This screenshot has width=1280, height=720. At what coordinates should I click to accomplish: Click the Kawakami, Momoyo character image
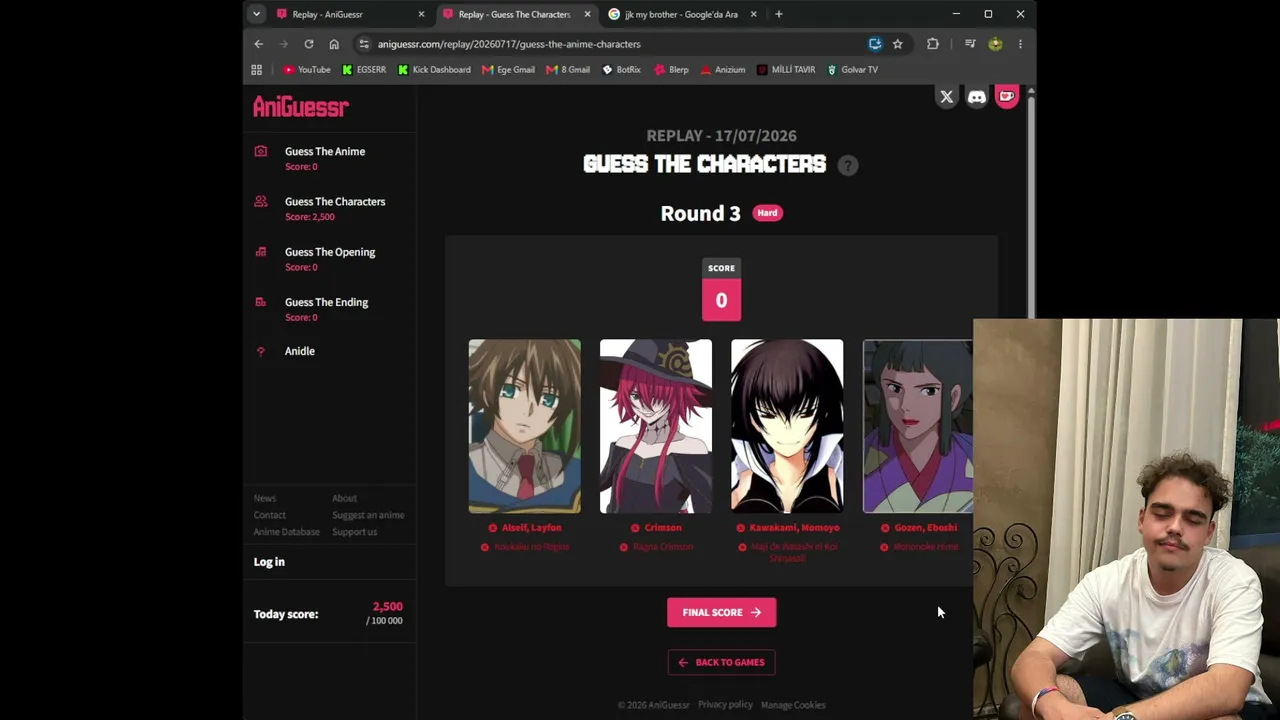point(787,426)
